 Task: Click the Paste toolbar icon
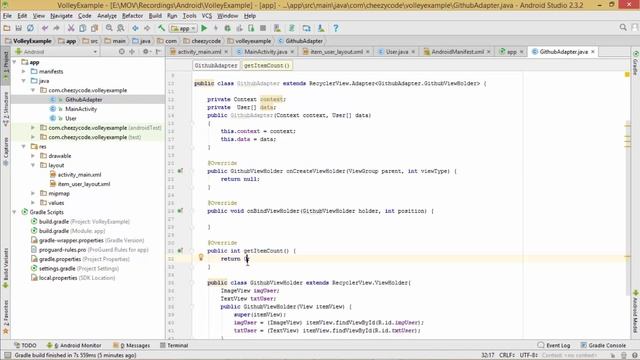[x=94, y=28]
